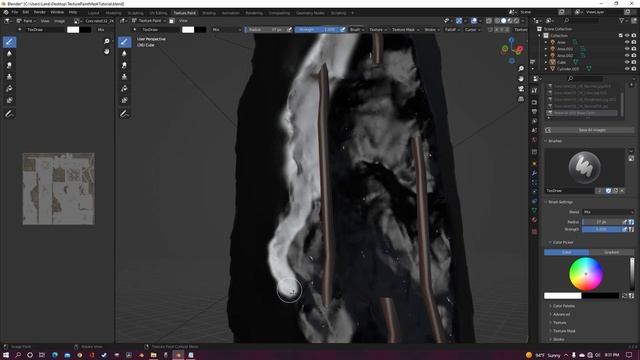640x360 pixels.
Task: Switch to the Shading workspace tab
Action: pos(209,13)
